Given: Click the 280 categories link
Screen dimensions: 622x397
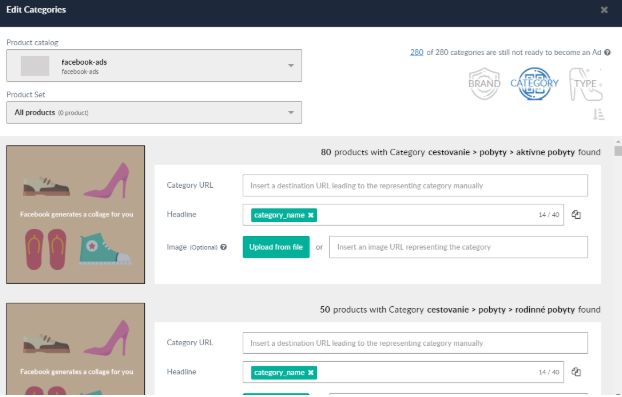Looking at the screenshot, I should pos(417,52).
